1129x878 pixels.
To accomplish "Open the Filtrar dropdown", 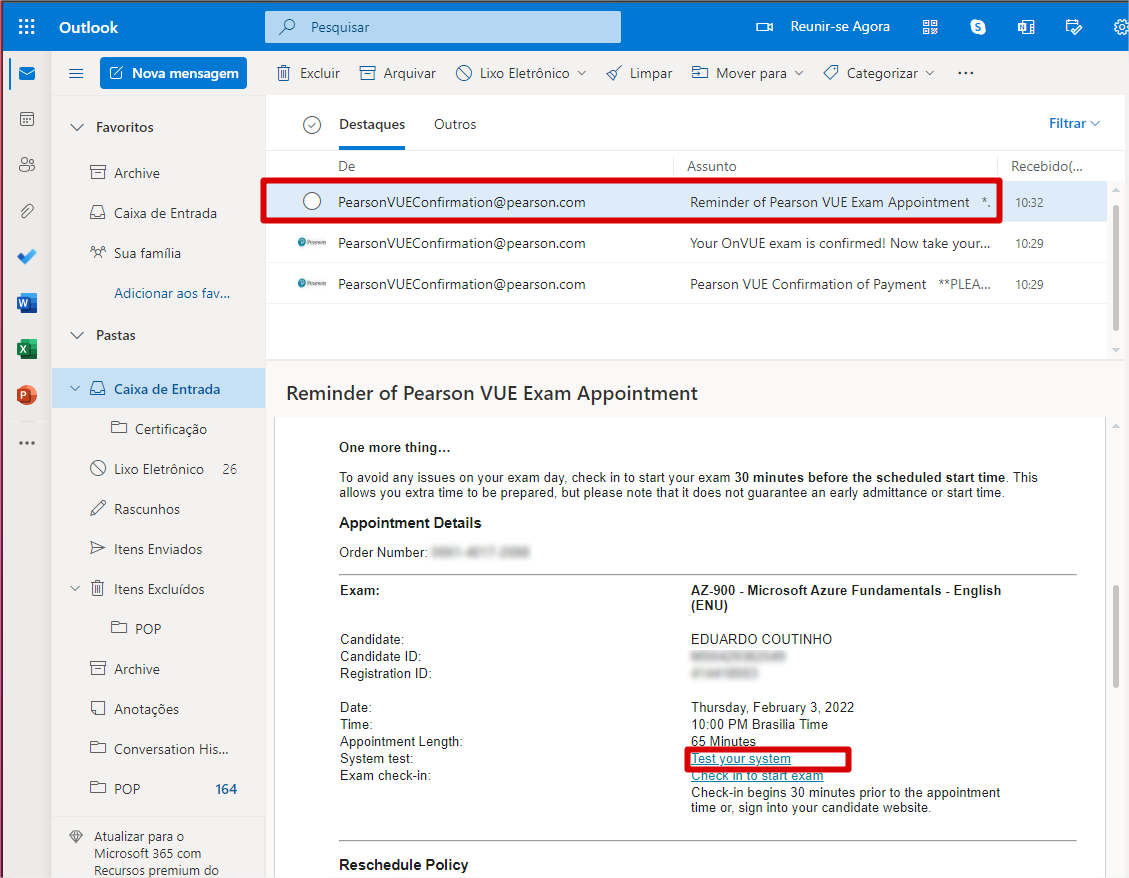I will 1074,124.
